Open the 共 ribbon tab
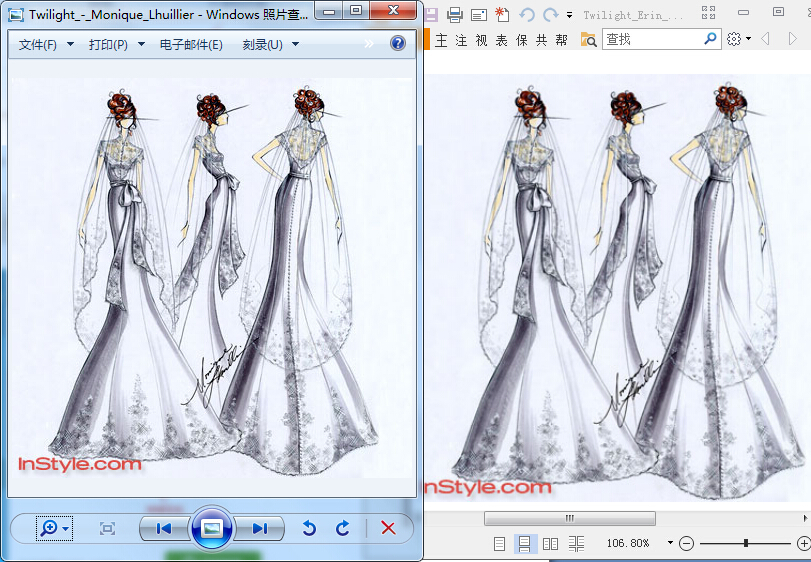Screen dimensions: 811x562 tap(542, 40)
